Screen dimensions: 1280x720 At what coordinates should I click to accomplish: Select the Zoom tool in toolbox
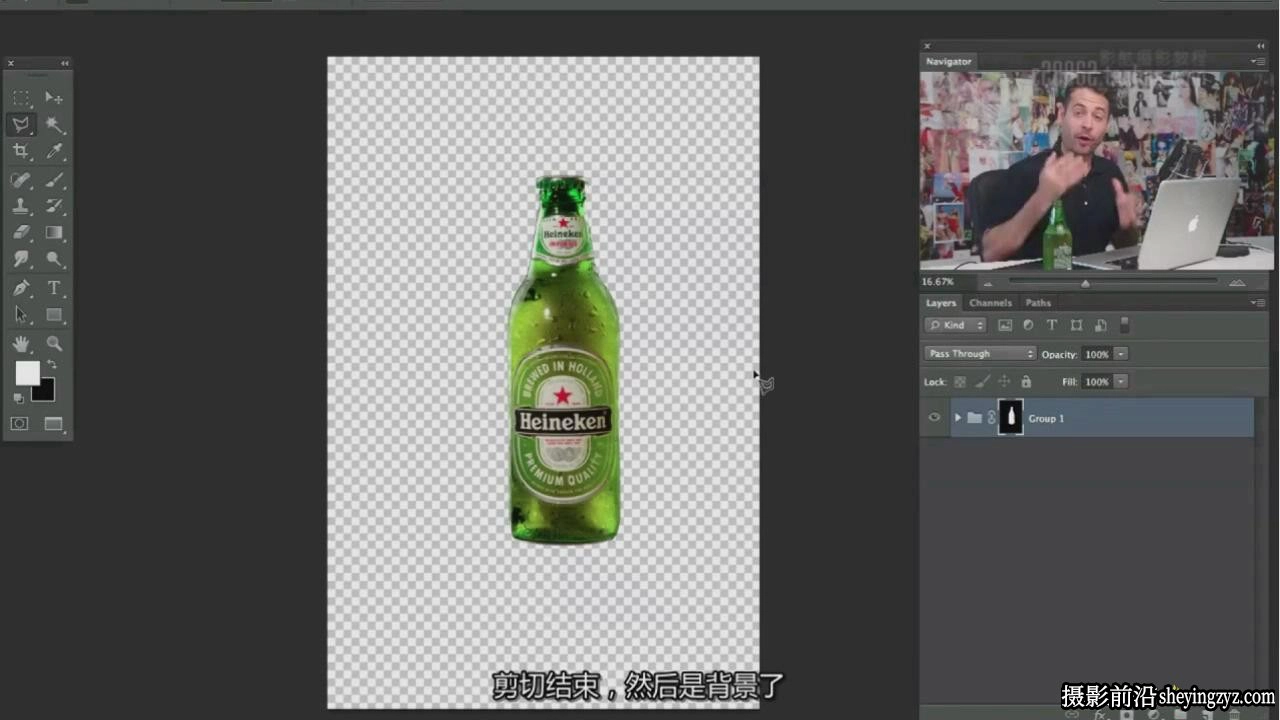54,343
